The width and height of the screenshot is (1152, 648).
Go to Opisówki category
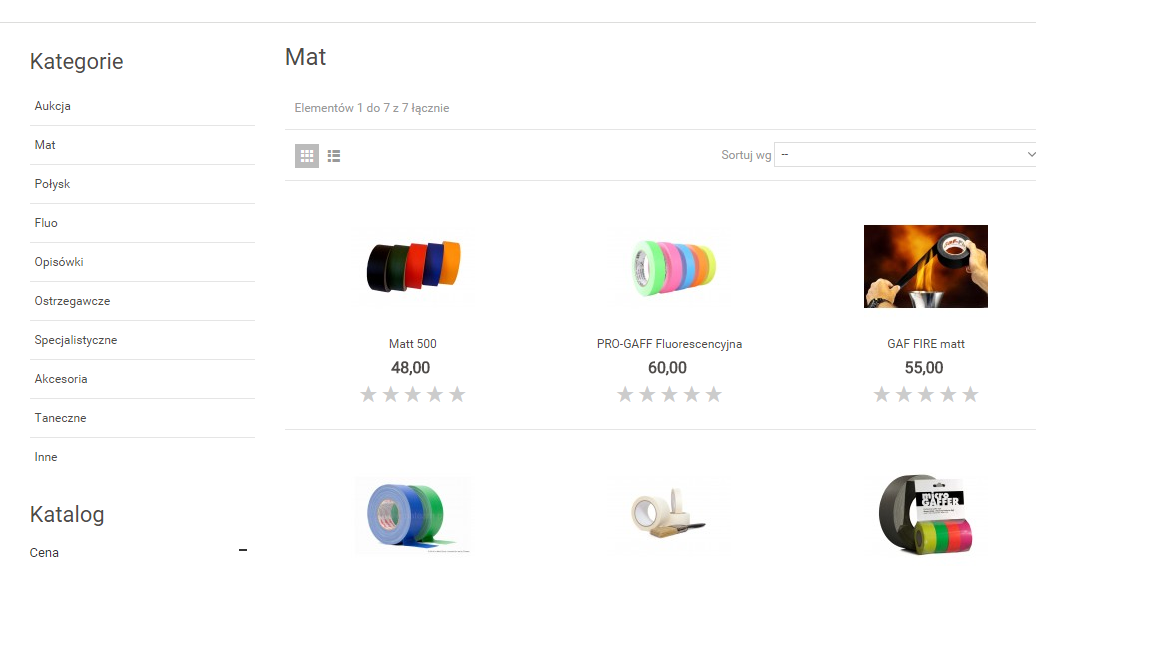(59, 262)
